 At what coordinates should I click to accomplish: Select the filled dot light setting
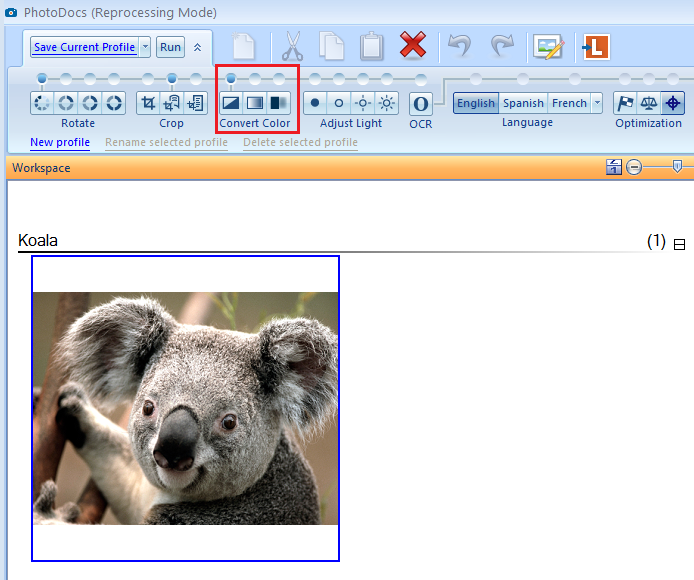point(315,103)
